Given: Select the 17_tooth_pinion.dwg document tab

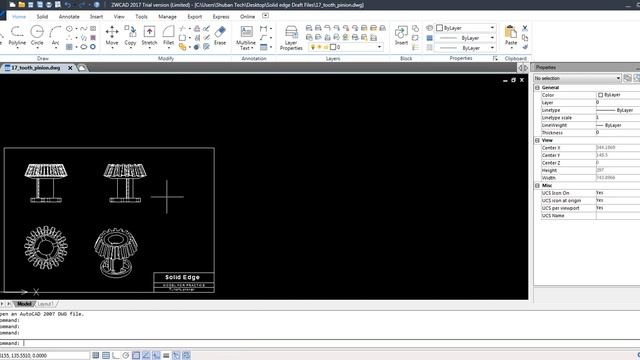Looking at the screenshot, I should [x=36, y=68].
